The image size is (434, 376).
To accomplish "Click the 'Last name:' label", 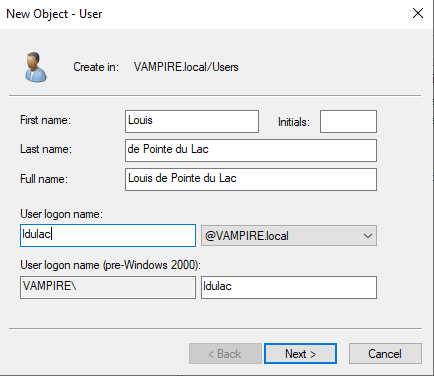I will pos(46,149).
